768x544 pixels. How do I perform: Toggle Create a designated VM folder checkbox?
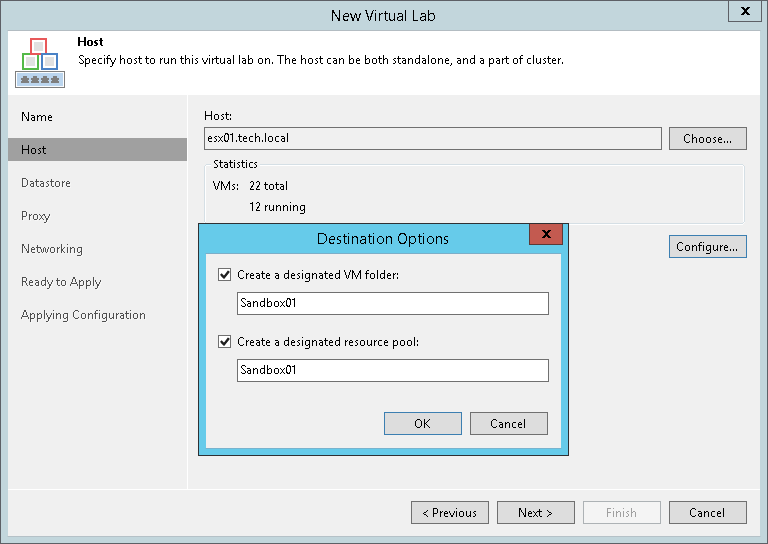tap(224, 274)
